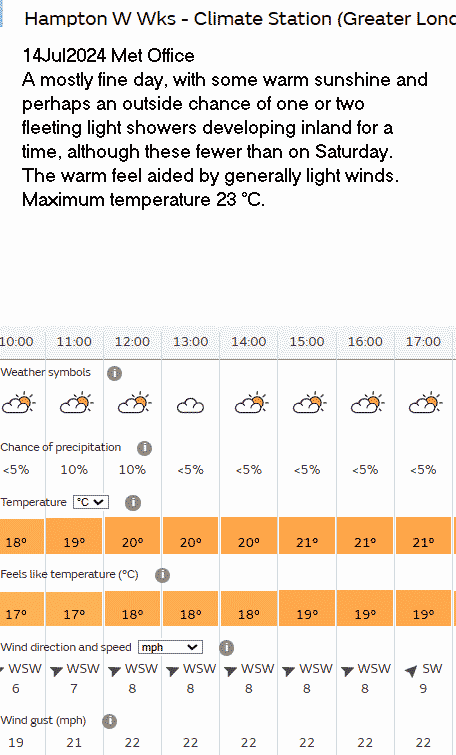Select the 11:00 hour column header
Viewport: 456px width, 755px height.
pos(74,342)
